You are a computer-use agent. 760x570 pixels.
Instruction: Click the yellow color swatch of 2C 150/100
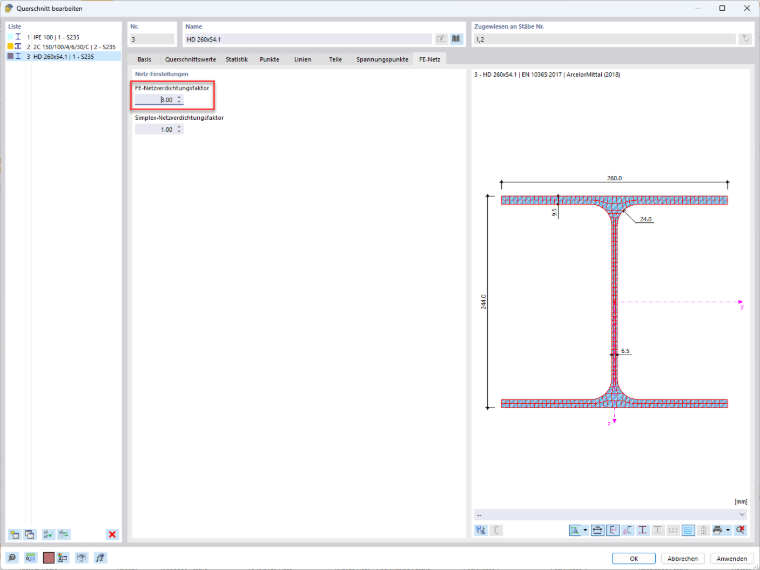tap(10, 47)
